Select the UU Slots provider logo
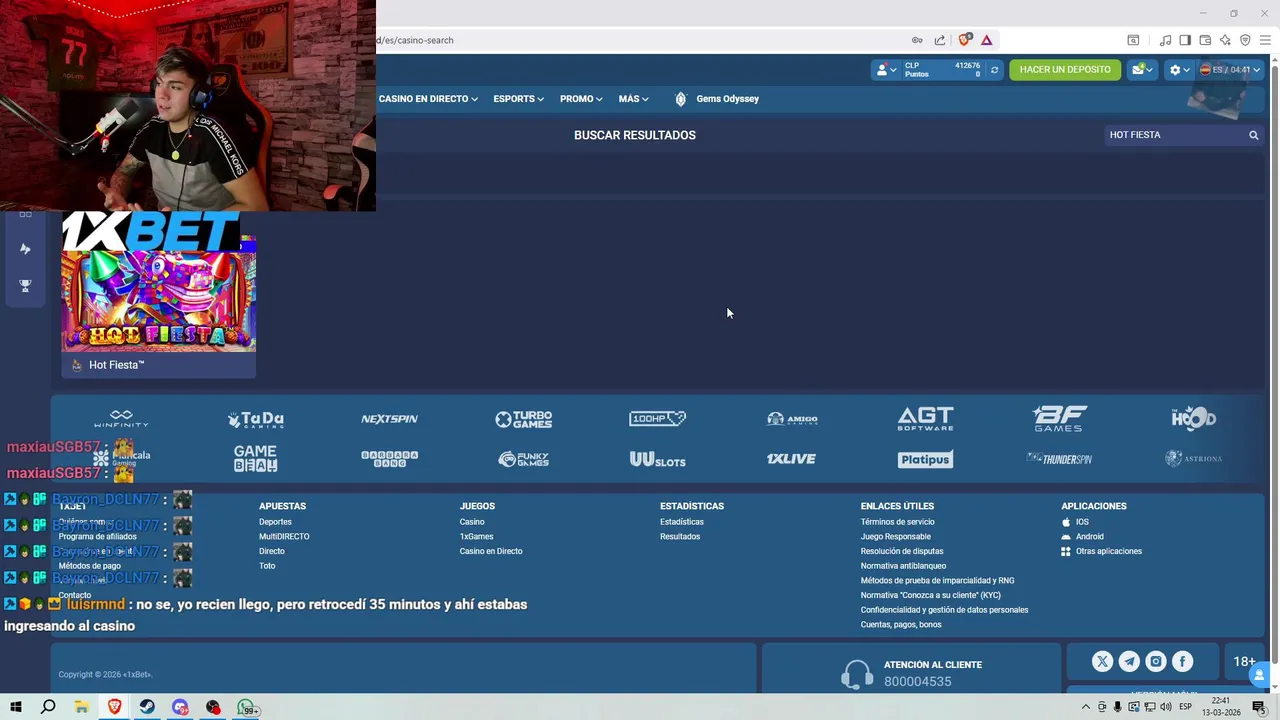The image size is (1280, 720). (x=657, y=459)
